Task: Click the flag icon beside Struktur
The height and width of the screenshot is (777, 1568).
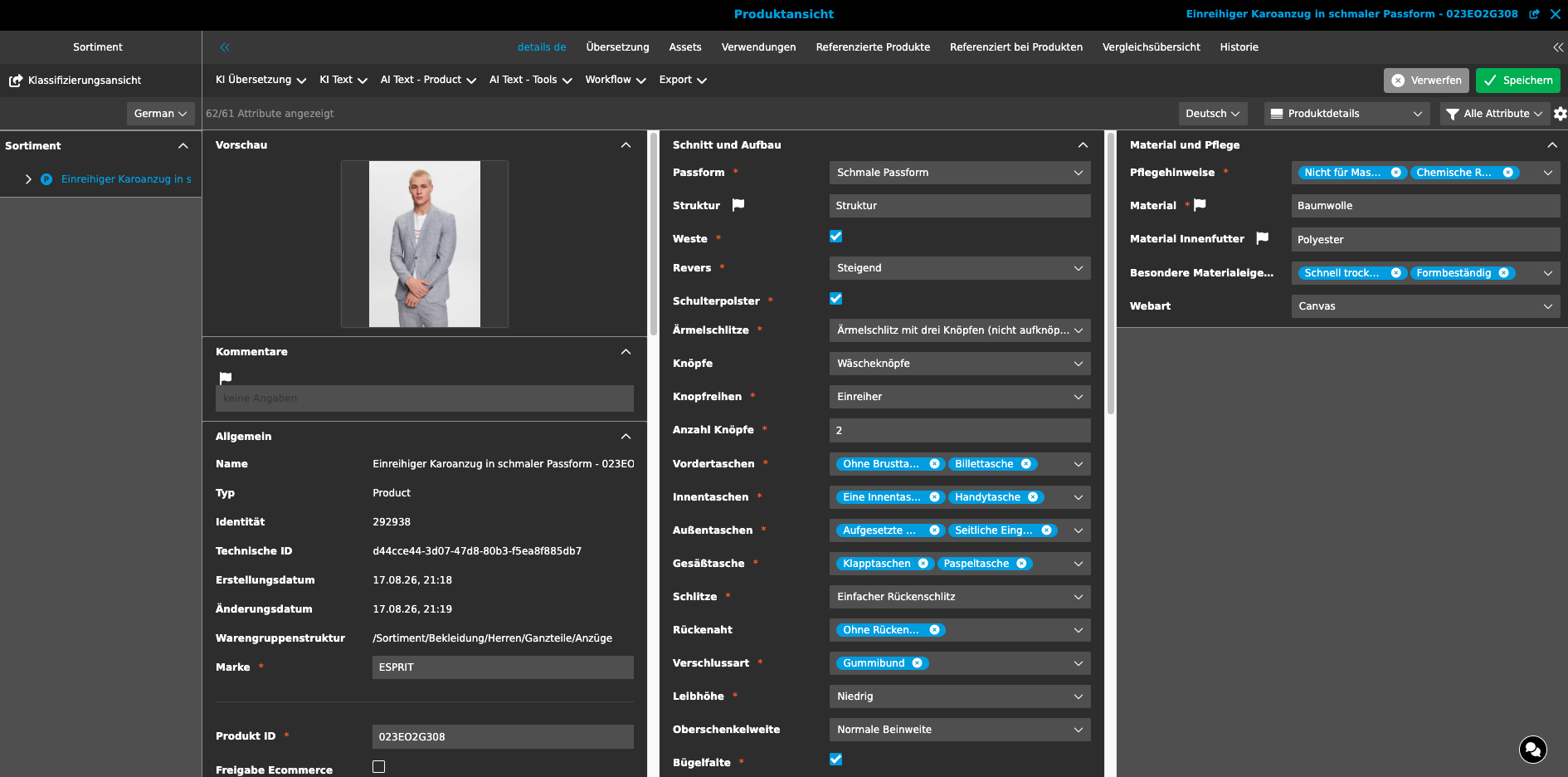Action: [x=738, y=205]
